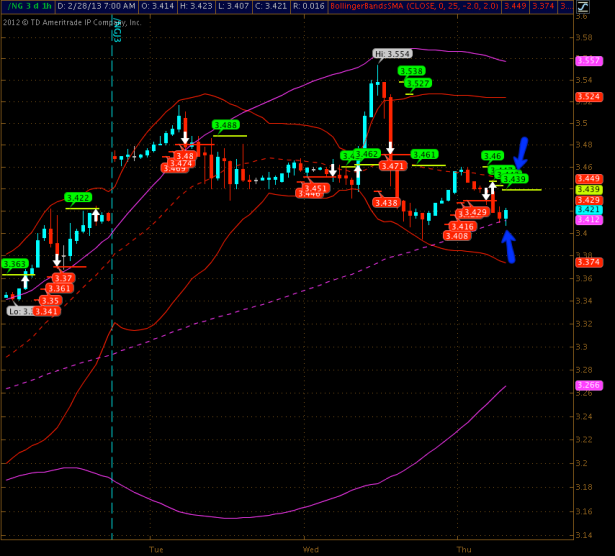Click the red 3.408 signal bubble

click(457, 236)
